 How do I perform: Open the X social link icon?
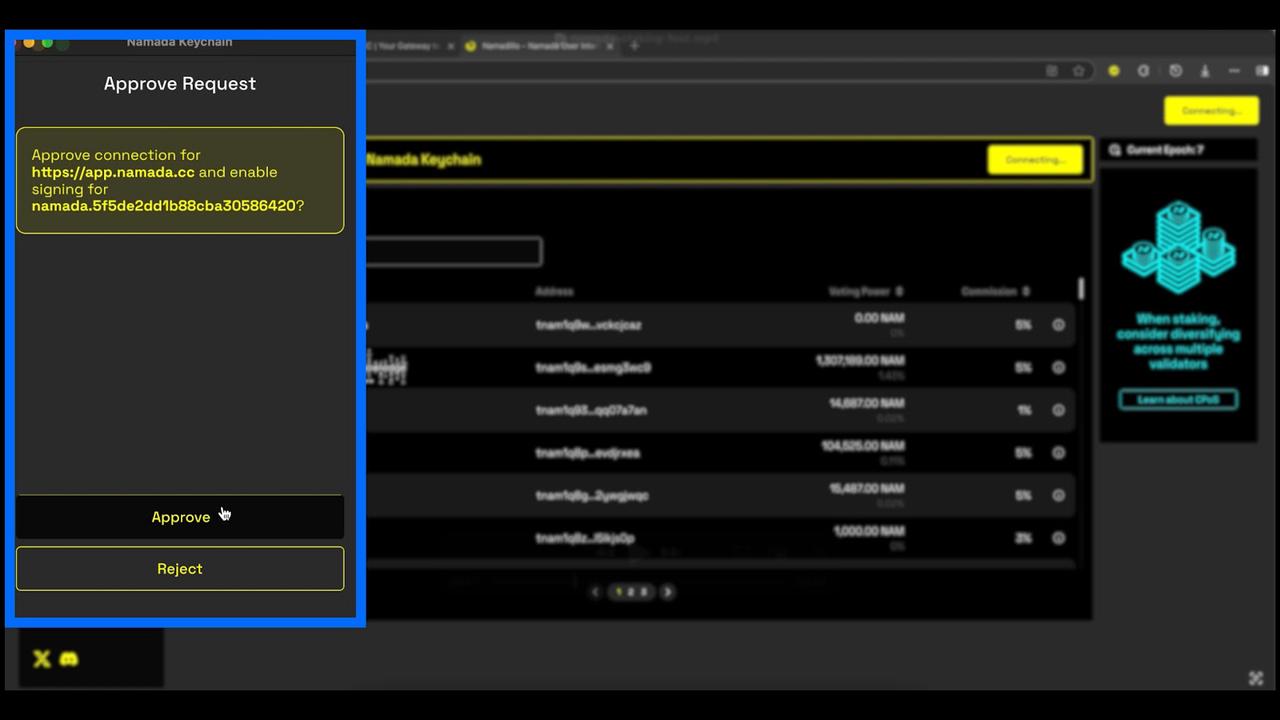coord(41,658)
